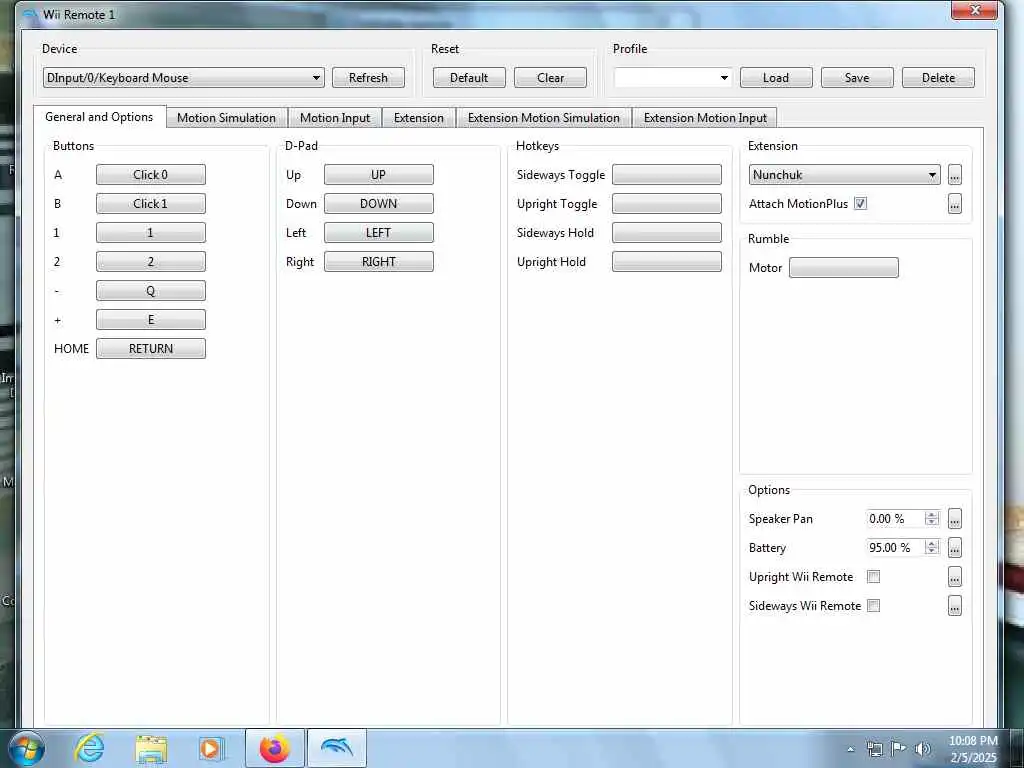Screen dimensions: 1024x768
Task: Click the mapping for button 2
Action: pos(151,261)
